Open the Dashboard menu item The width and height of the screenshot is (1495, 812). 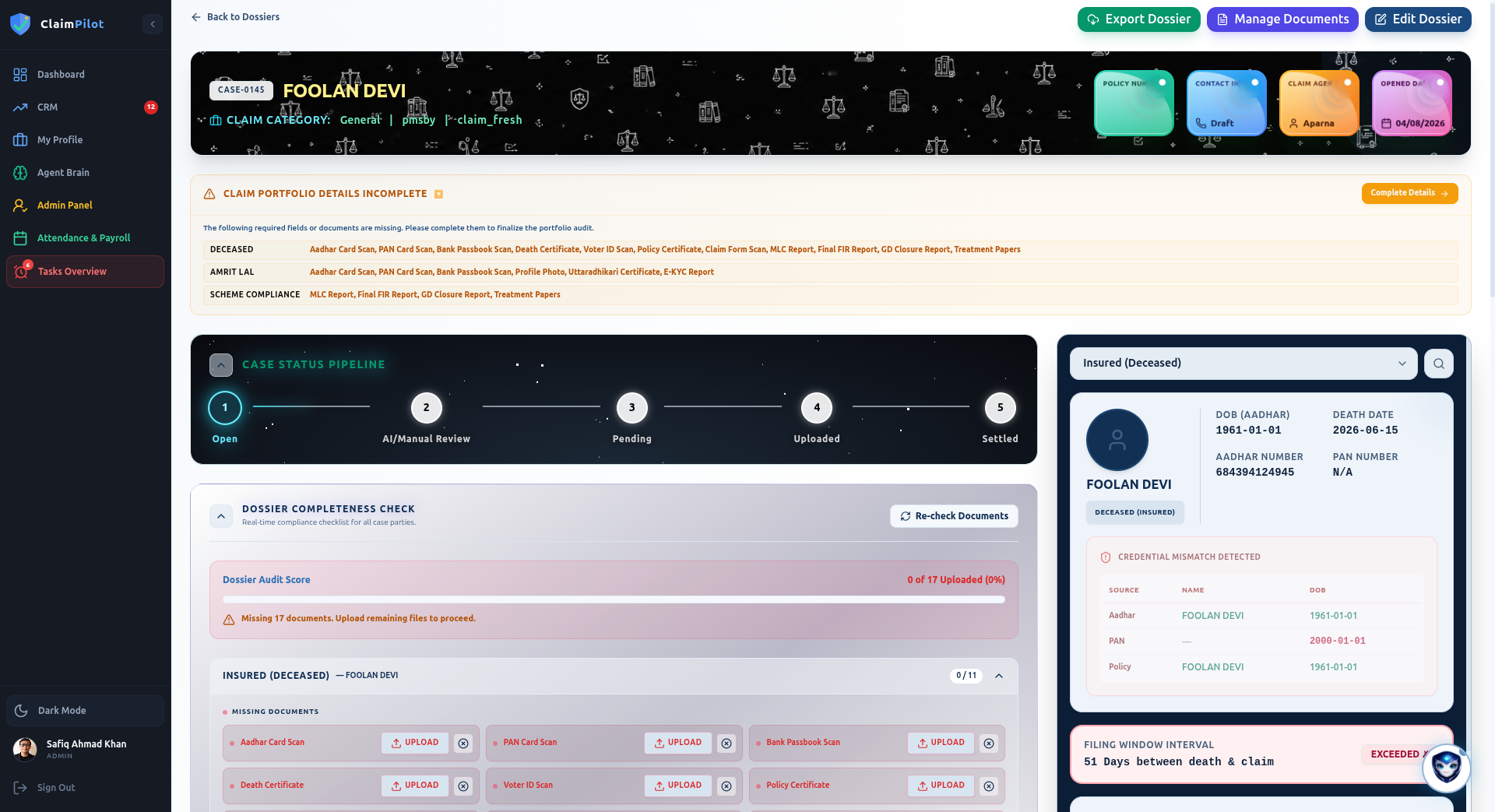click(85, 75)
